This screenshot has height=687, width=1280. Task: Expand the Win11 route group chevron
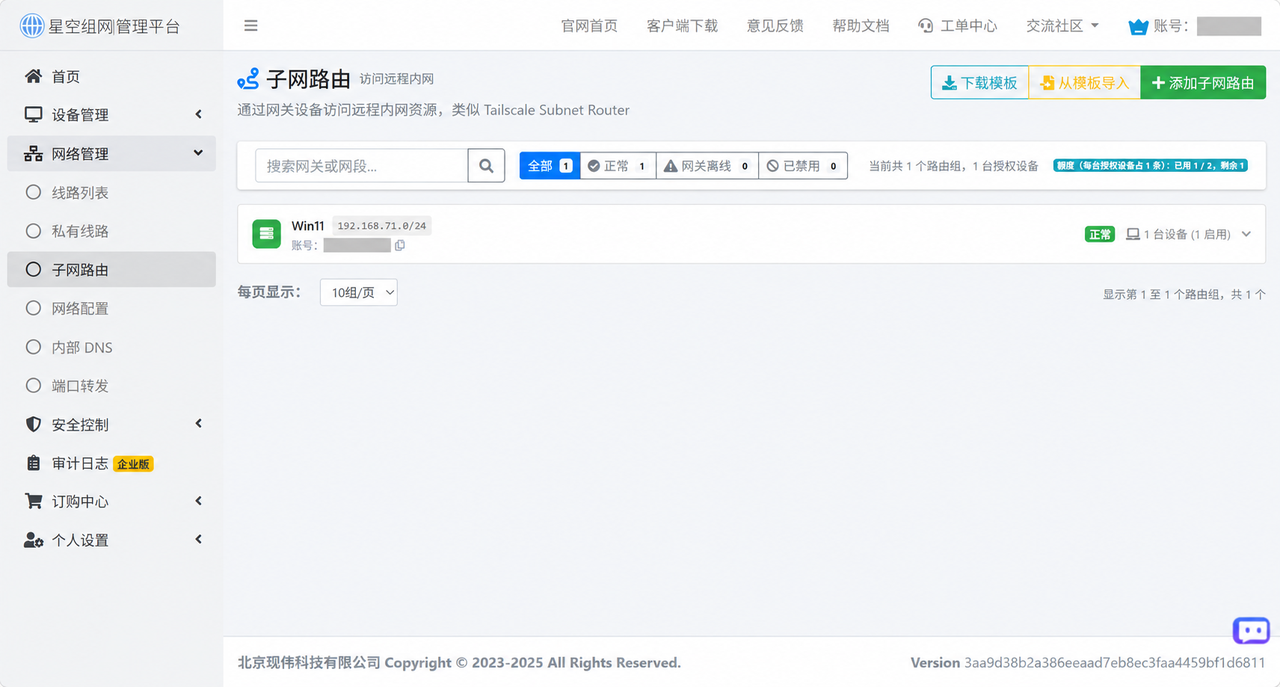click(1246, 234)
